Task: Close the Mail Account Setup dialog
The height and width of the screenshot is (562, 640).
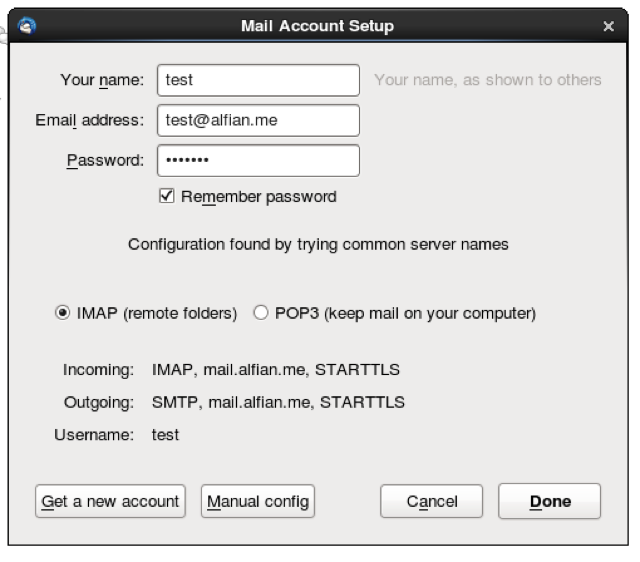Action: pyautogui.click(x=609, y=27)
